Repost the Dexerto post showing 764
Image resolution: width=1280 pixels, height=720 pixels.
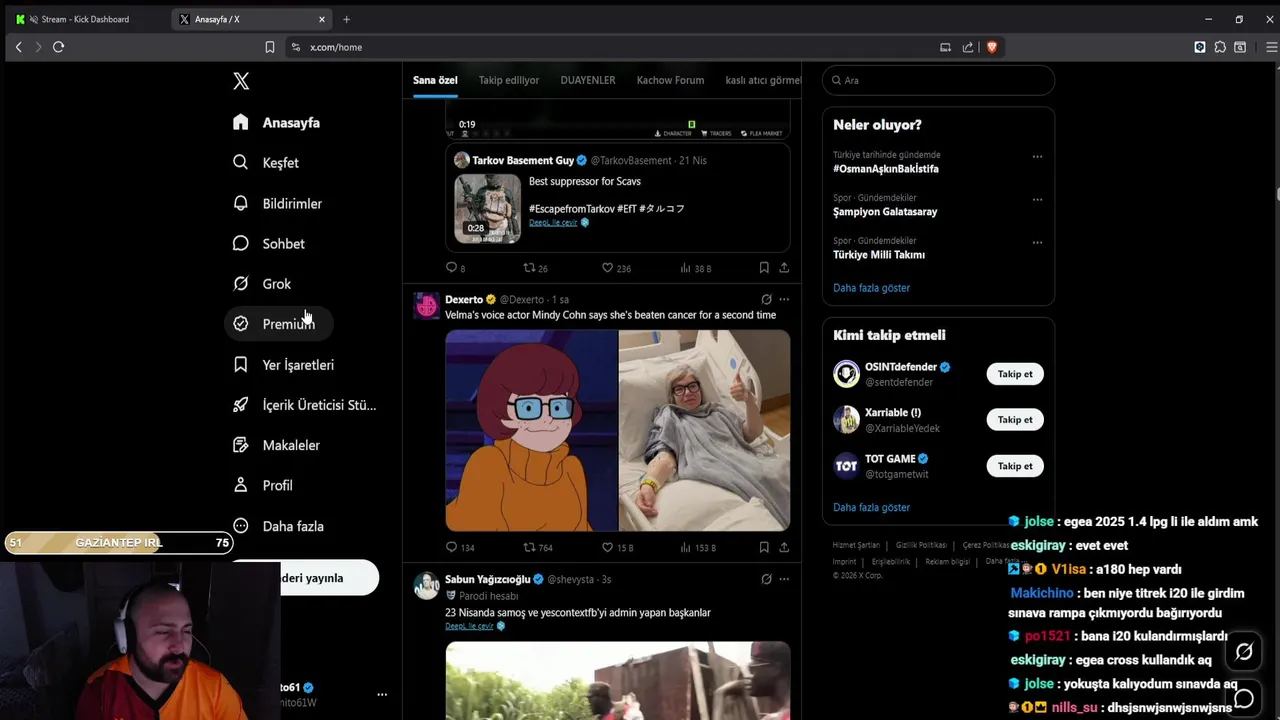coord(530,547)
